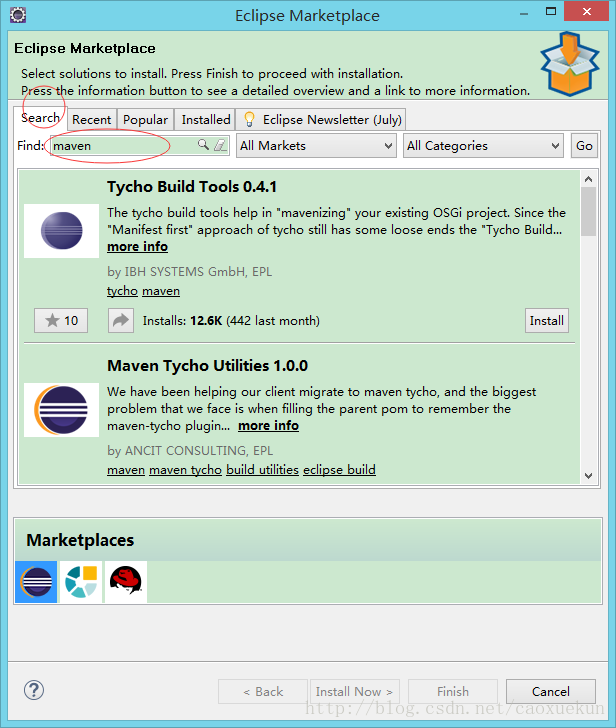Viewport: 616px width, 728px height.
Task: Click the build utilities tag link
Action: click(x=262, y=470)
